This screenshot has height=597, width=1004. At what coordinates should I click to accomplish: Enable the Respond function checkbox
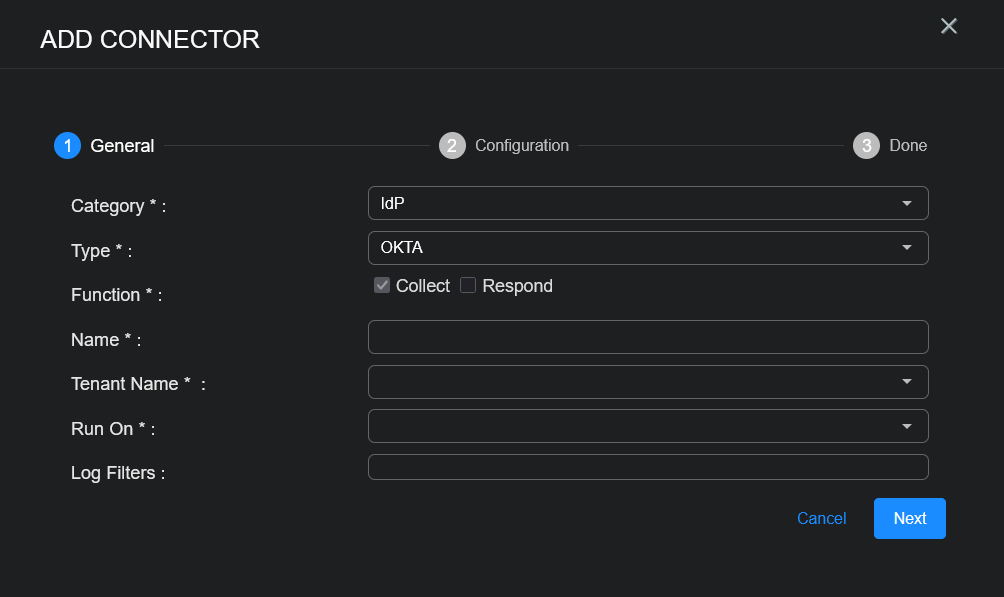468,286
